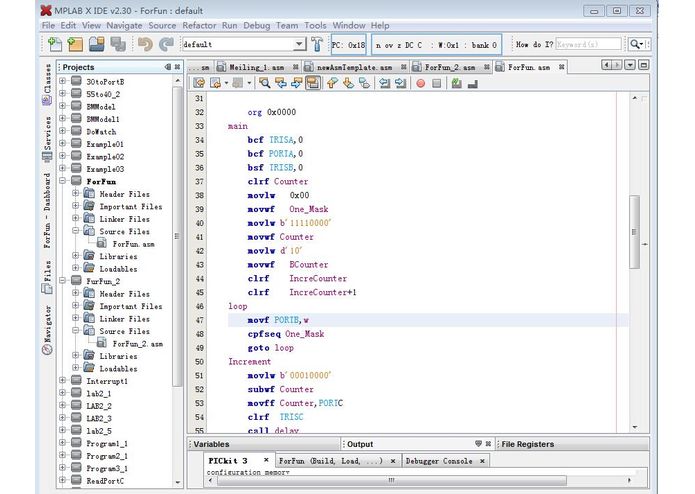Select the PICkit 3 output tab
The width and height of the screenshot is (695, 494).
(228, 461)
